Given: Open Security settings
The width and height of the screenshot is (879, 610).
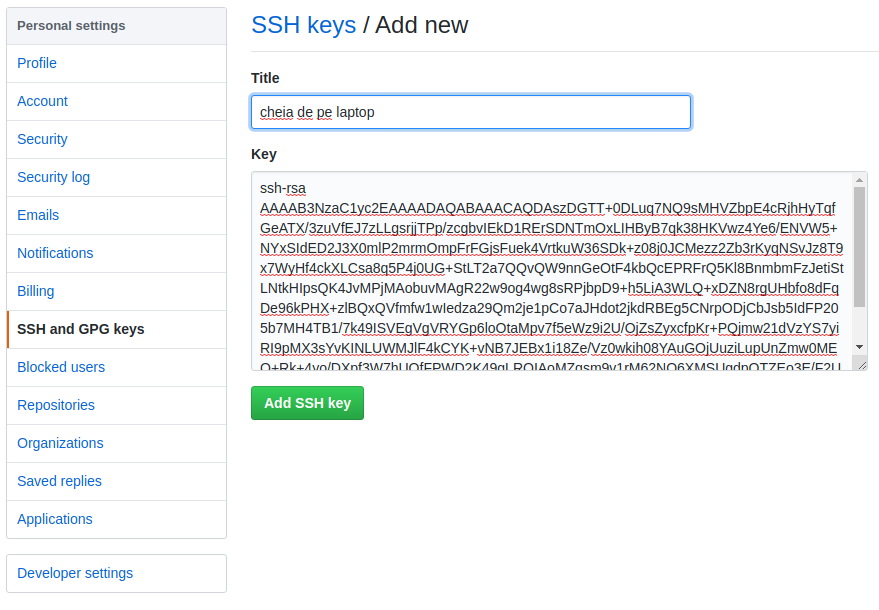Looking at the screenshot, I should (x=43, y=139).
